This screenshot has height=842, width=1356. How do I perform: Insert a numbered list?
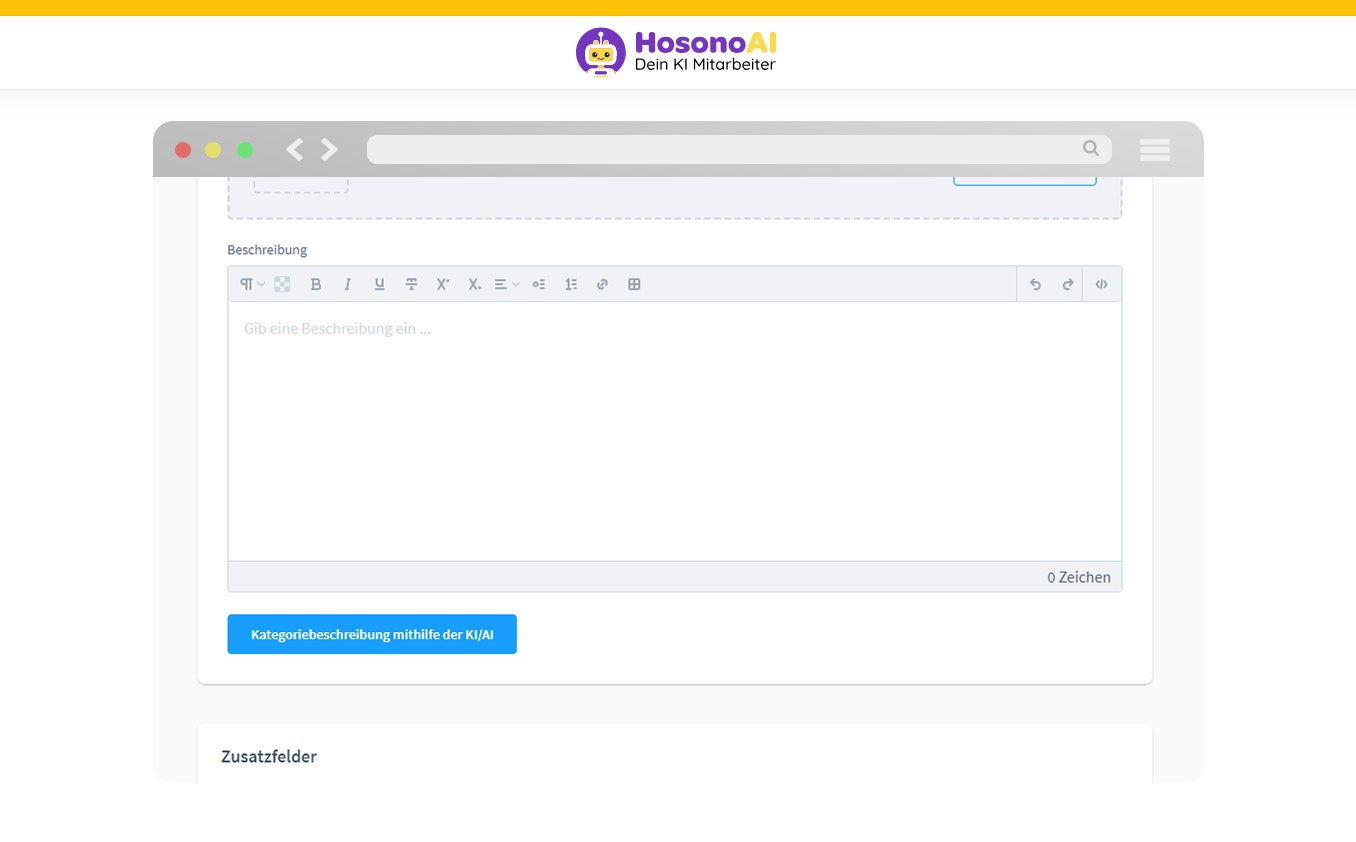pyautogui.click(x=570, y=284)
